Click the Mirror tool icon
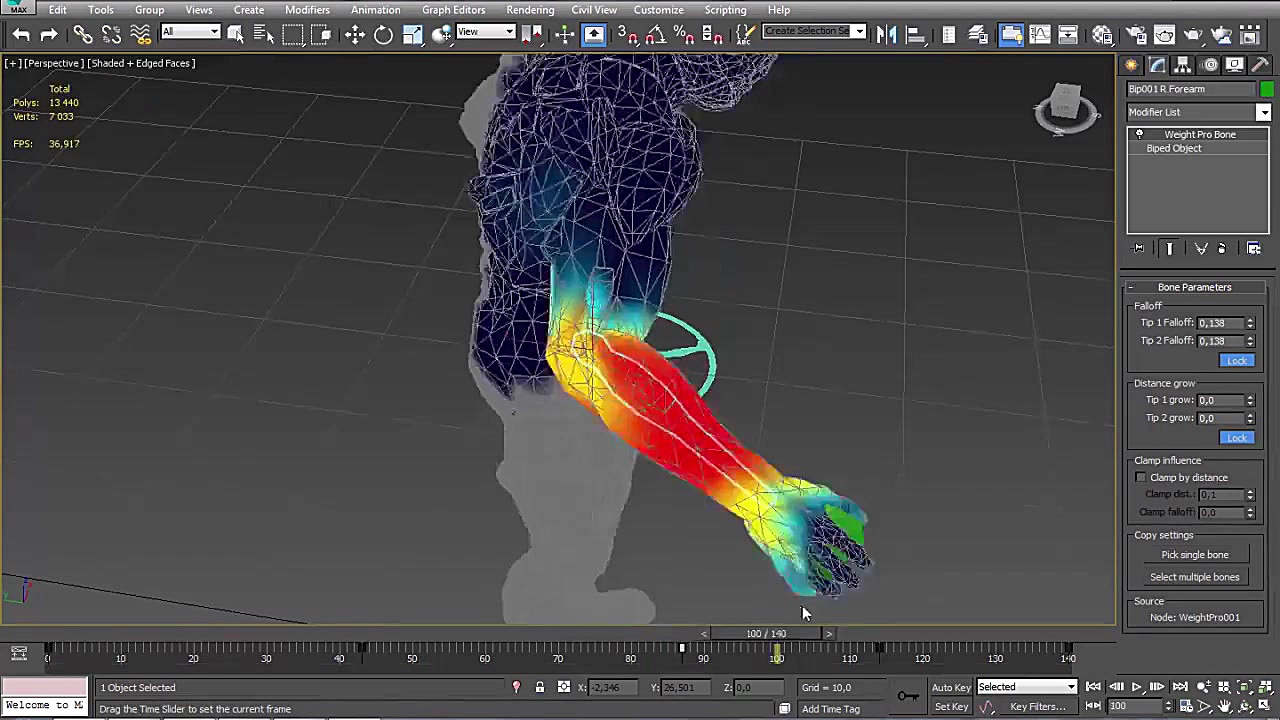The width and height of the screenshot is (1280, 720). pyautogui.click(x=886, y=35)
